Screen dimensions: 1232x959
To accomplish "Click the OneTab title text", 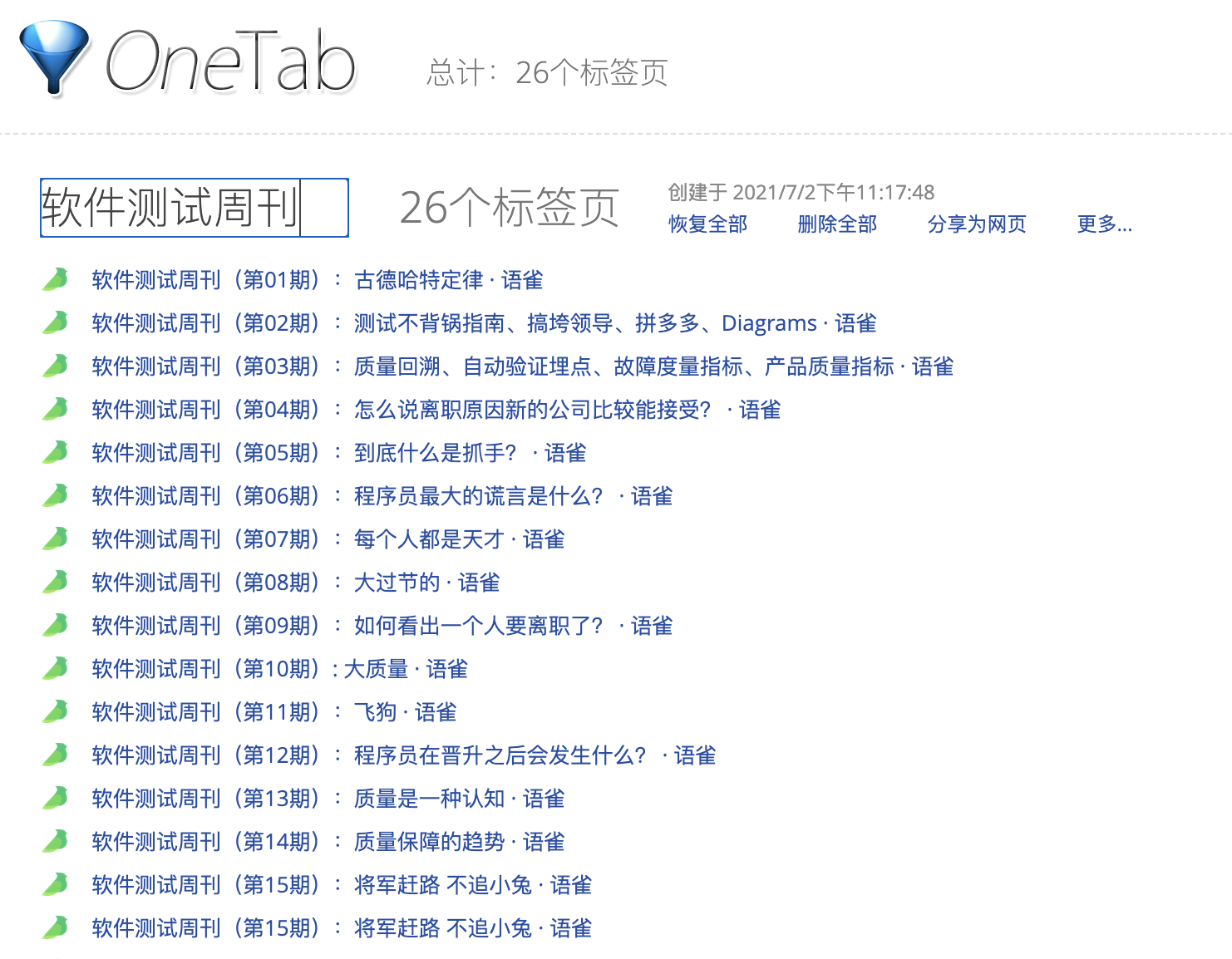I will click(x=231, y=60).
